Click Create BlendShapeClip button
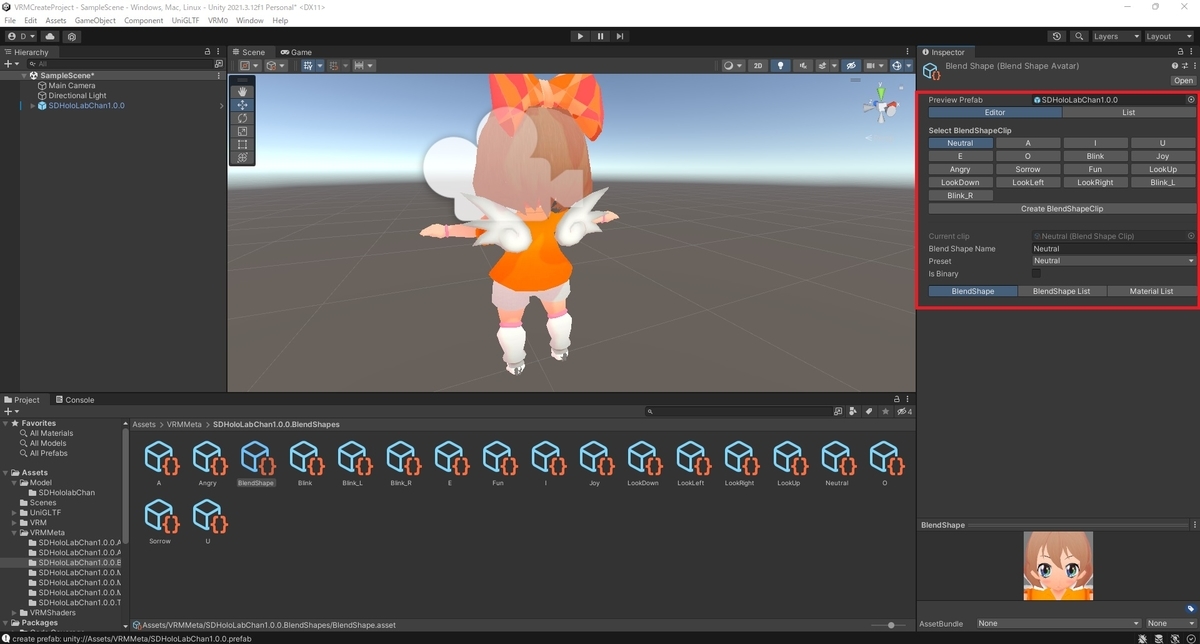1200x644 pixels. [1062, 209]
